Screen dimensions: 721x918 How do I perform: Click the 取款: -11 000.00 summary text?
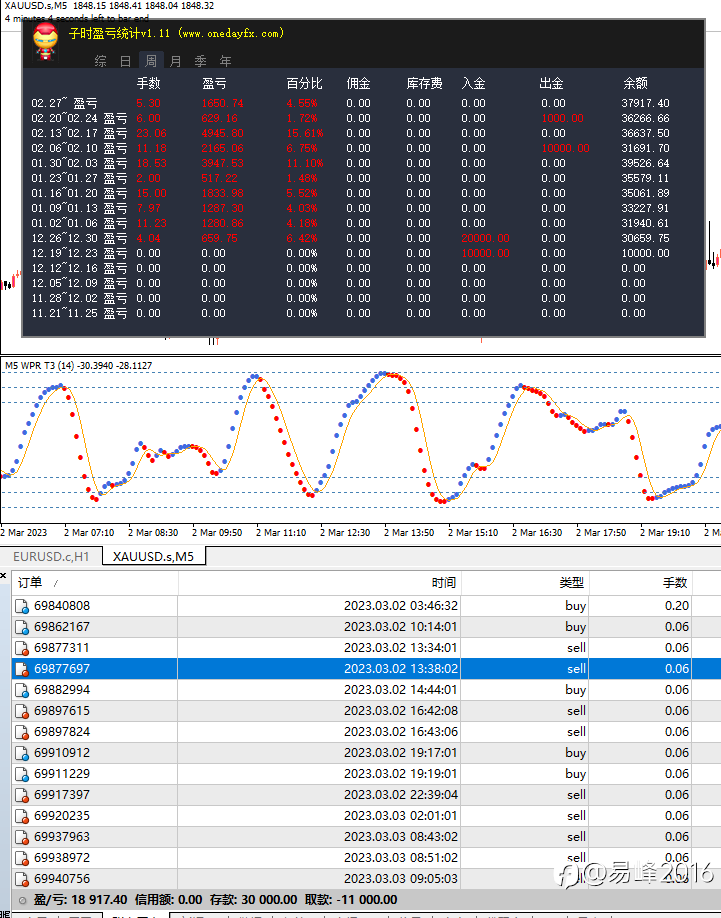pos(352,900)
